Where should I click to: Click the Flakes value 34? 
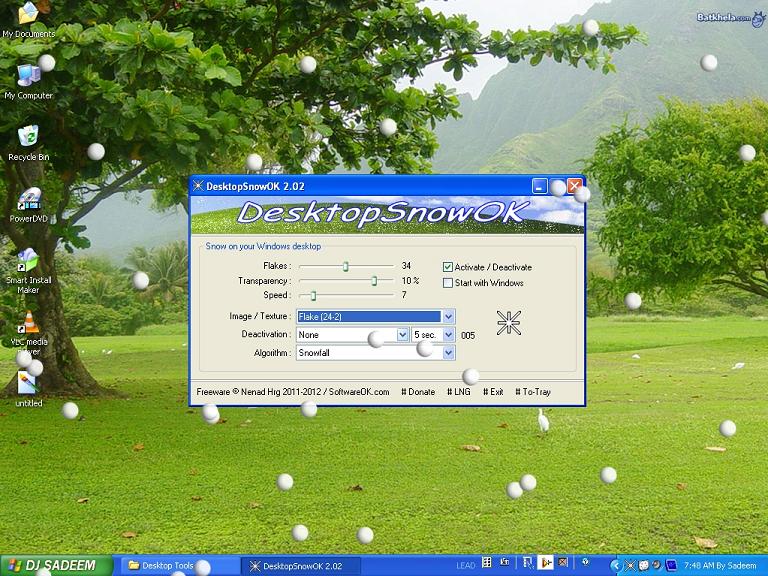(406, 265)
